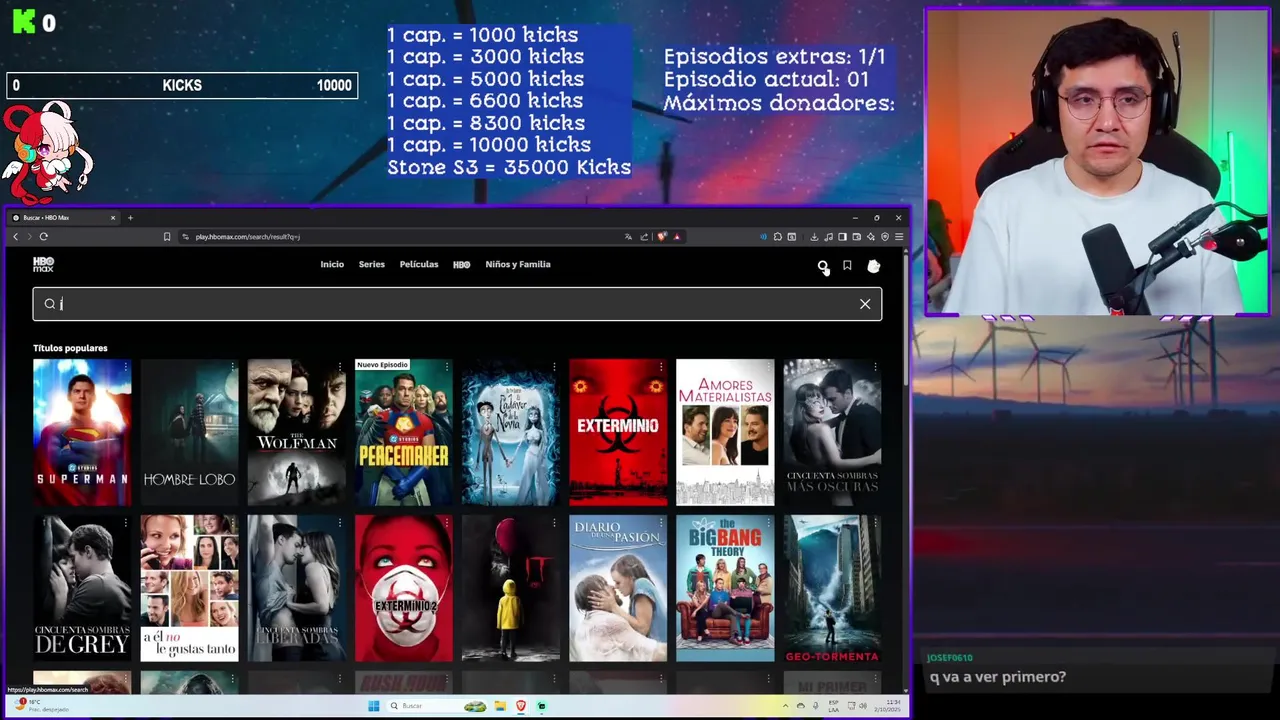The height and width of the screenshot is (720, 1280).
Task: Open The Wolfman poster
Action: click(x=296, y=432)
